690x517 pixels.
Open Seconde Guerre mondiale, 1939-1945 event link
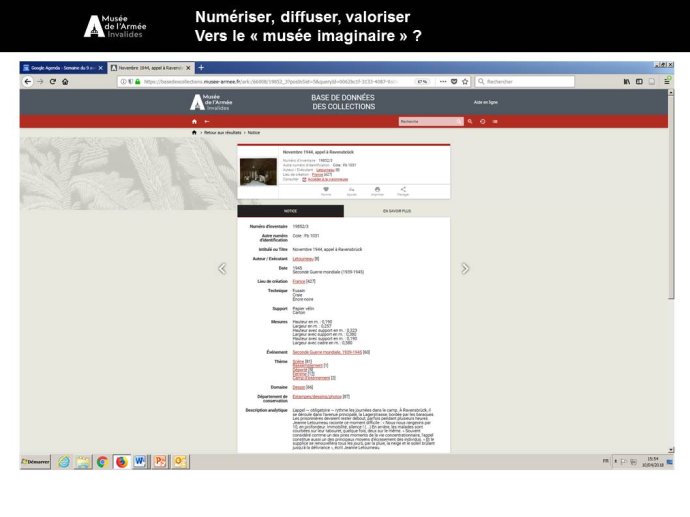[327, 352]
